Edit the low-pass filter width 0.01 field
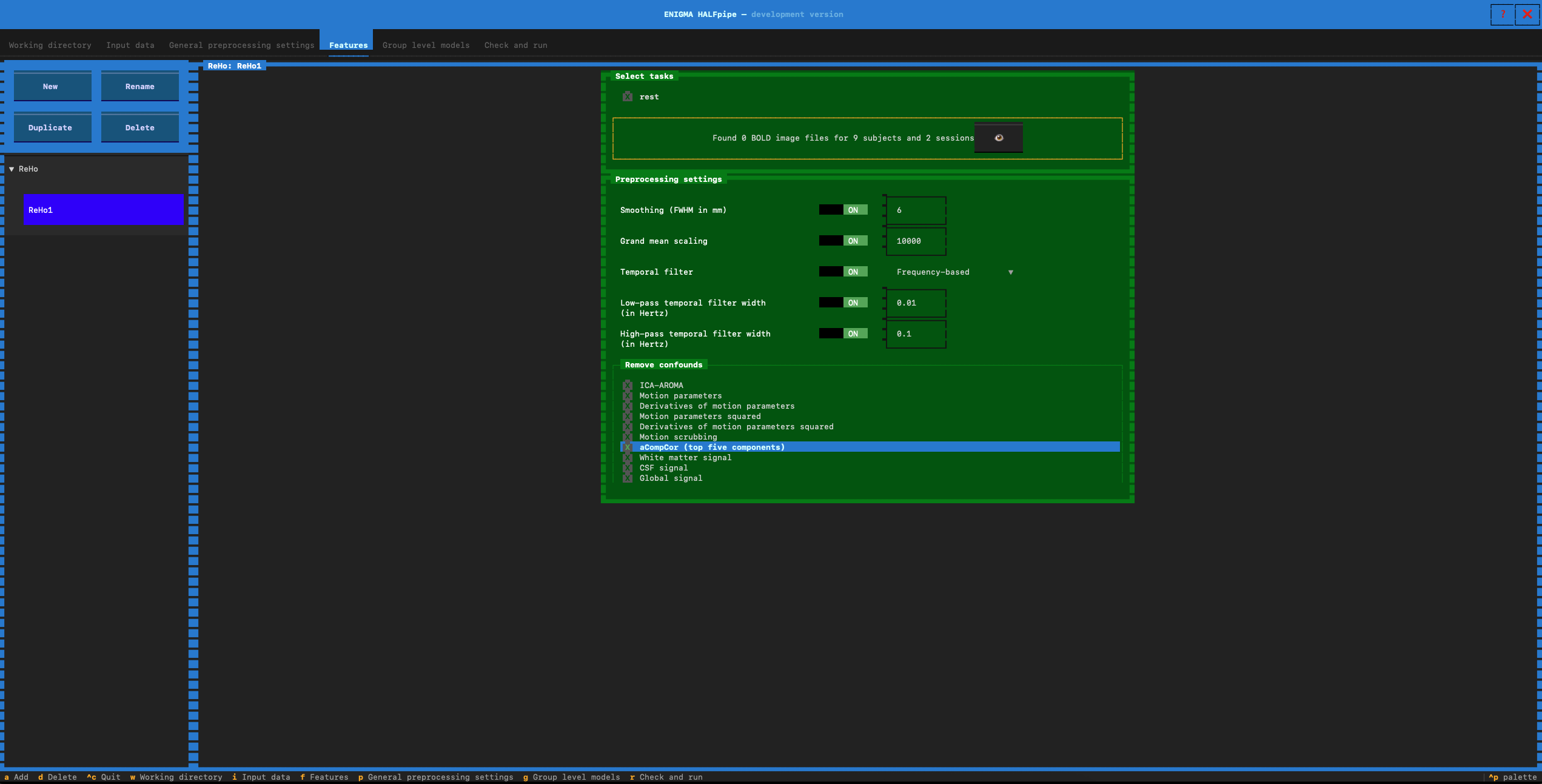Screen dimensions: 1542x784 [916, 303]
